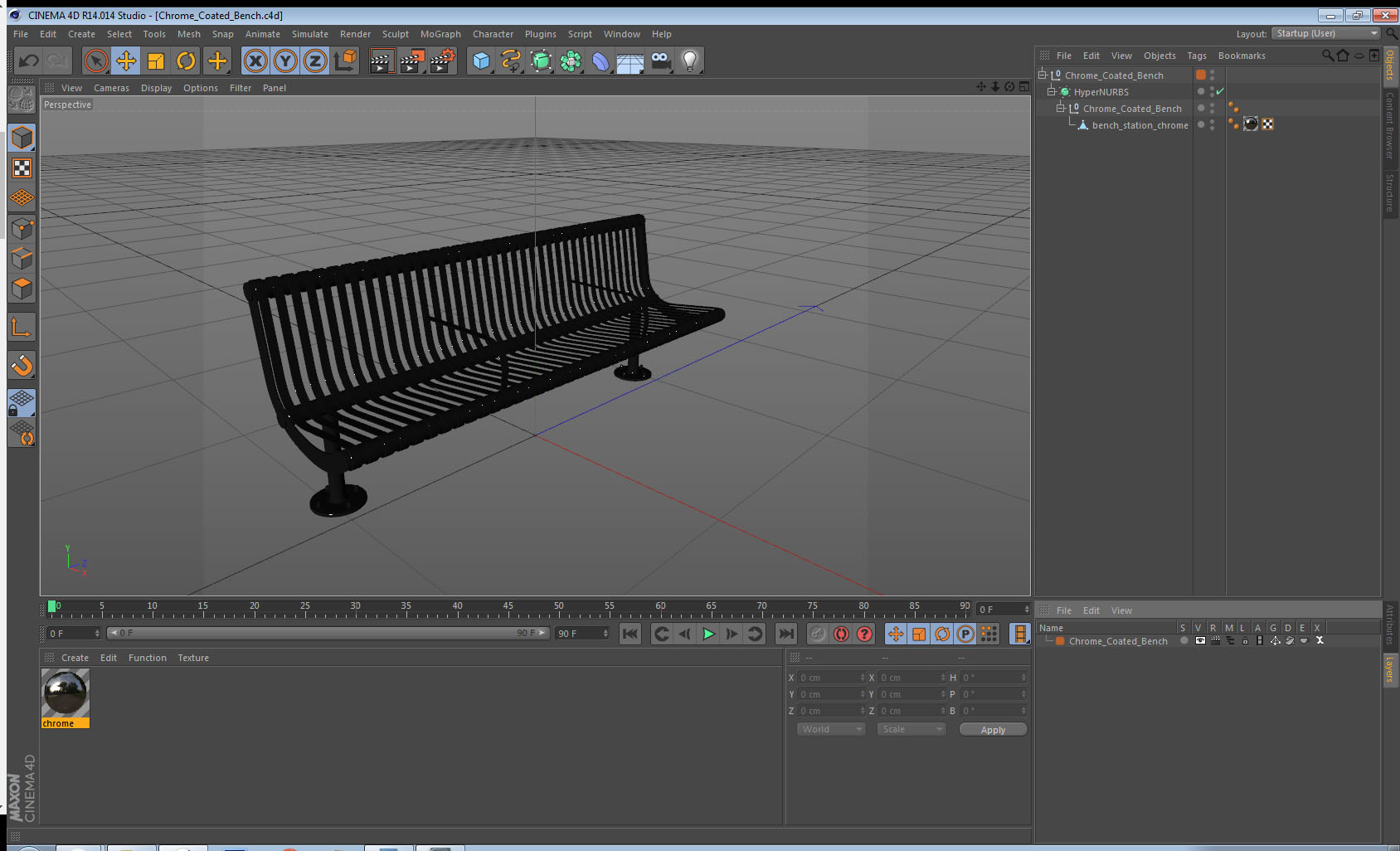Click the Undo arrow icon

(x=29, y=61)
